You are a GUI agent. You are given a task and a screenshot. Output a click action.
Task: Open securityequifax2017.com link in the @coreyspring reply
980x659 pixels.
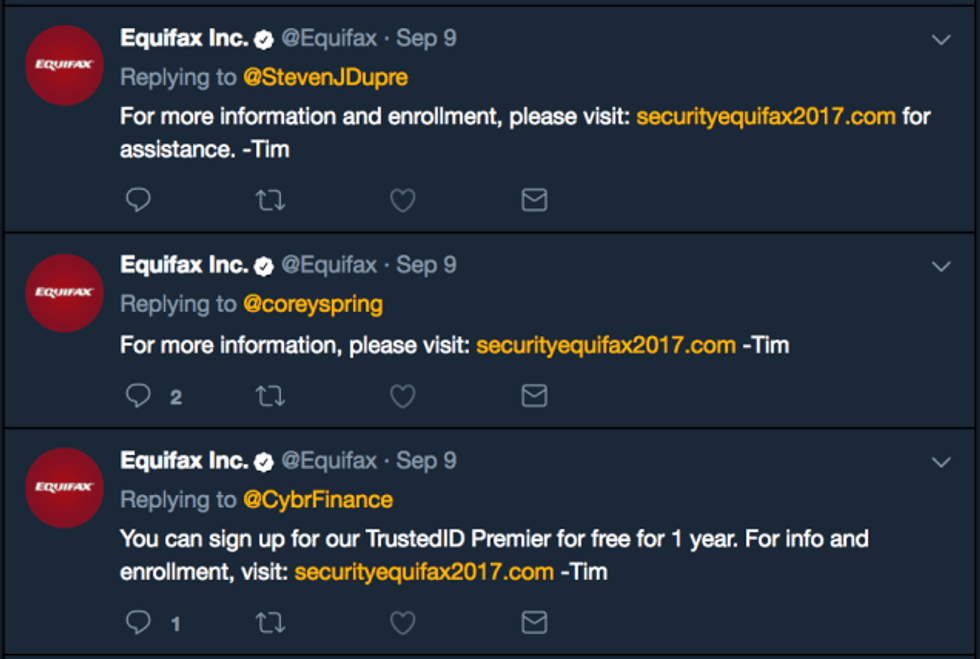pos(605,345)
